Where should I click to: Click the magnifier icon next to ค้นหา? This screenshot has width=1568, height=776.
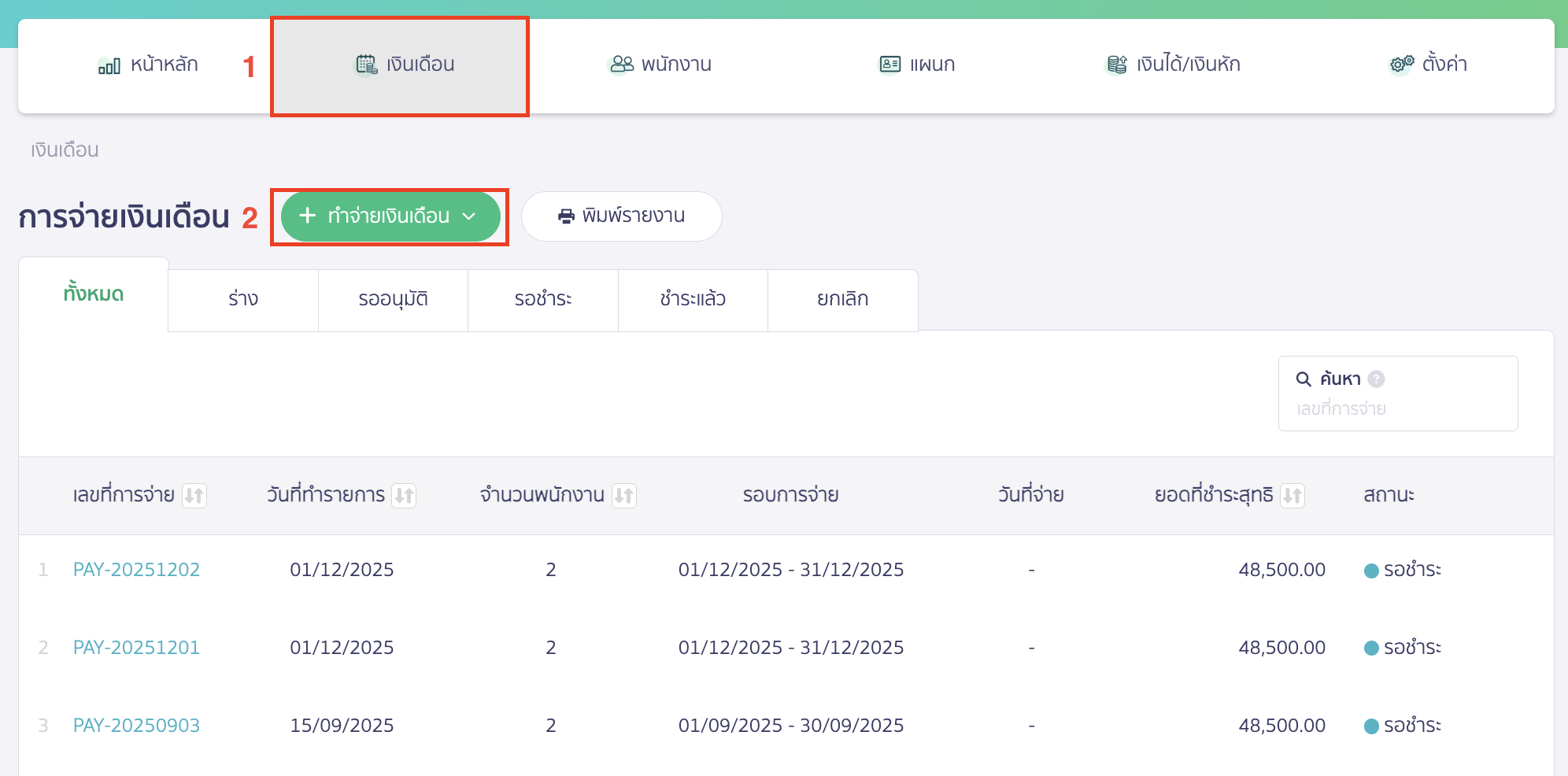tap(1304, 379)
